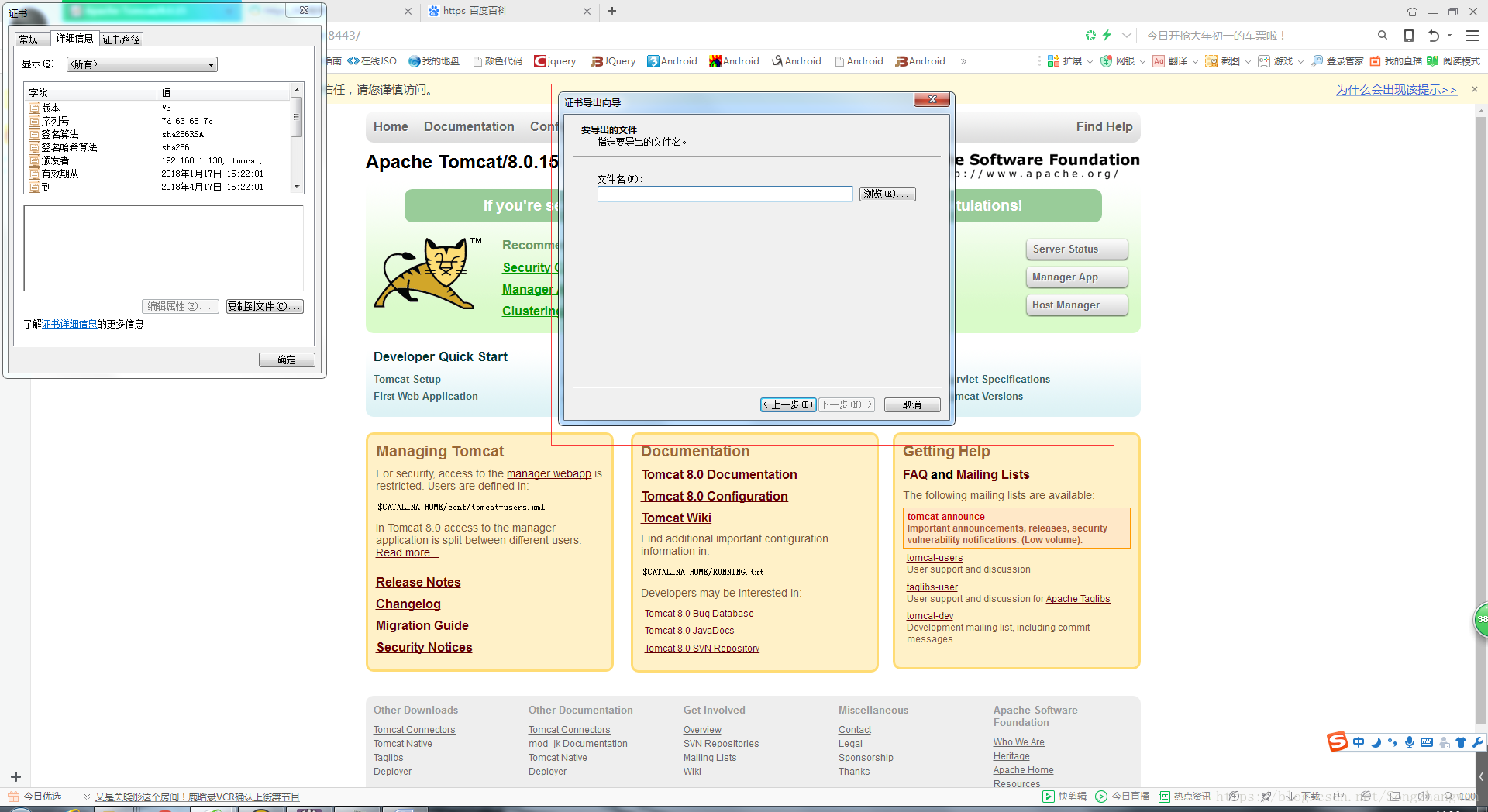Open 登录管家 login manager key icon

point(1317,61)
